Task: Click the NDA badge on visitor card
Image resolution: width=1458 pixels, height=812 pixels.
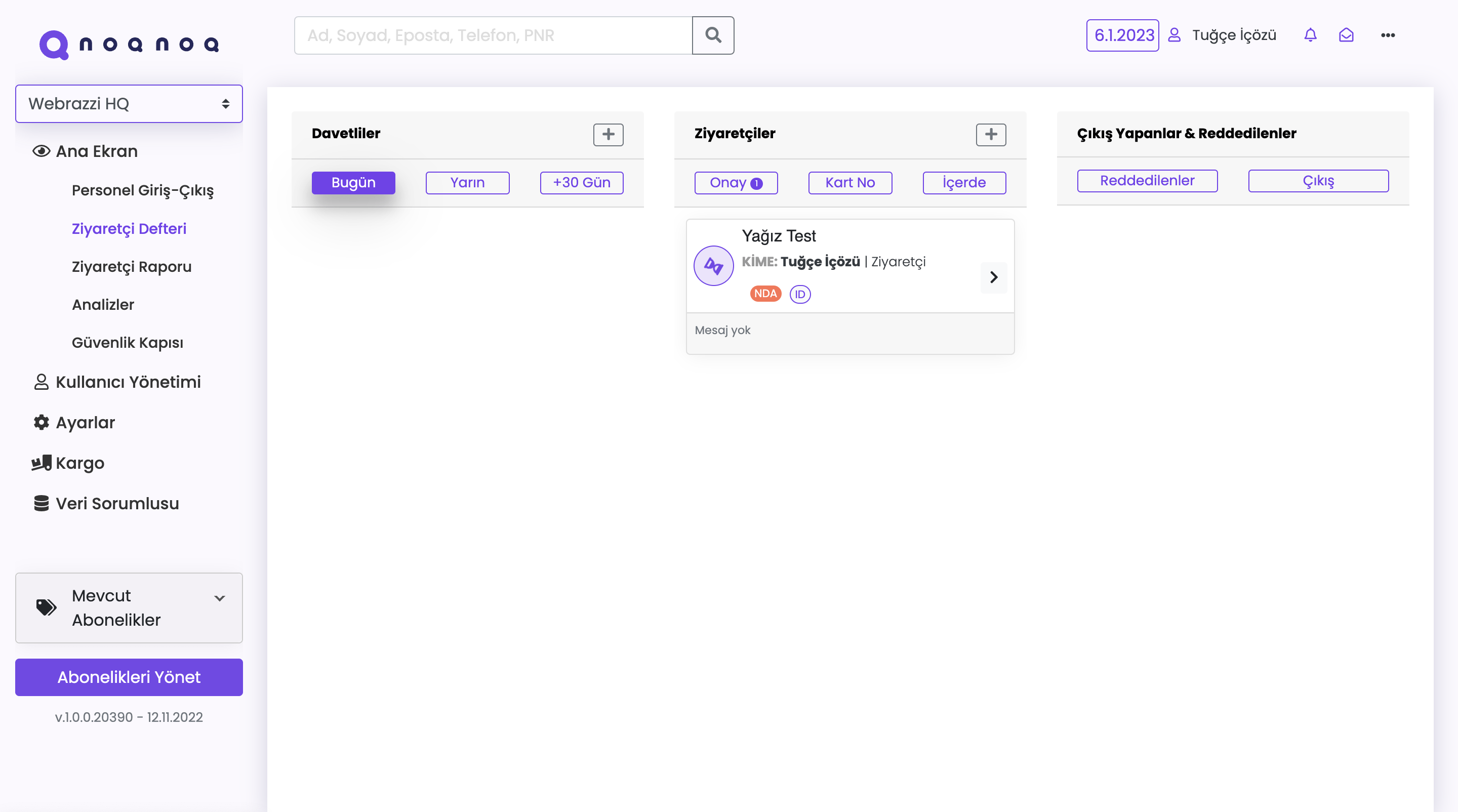Action: (x=764, y=294)
